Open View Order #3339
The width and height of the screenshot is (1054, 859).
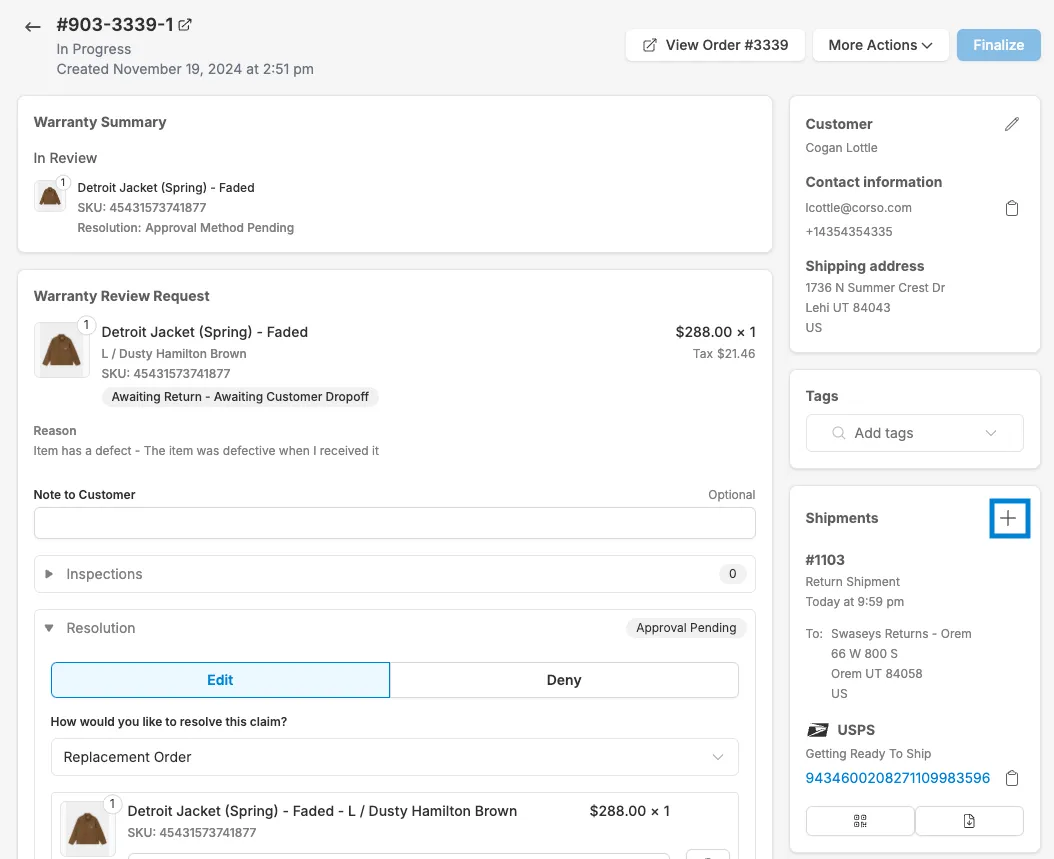714,44
